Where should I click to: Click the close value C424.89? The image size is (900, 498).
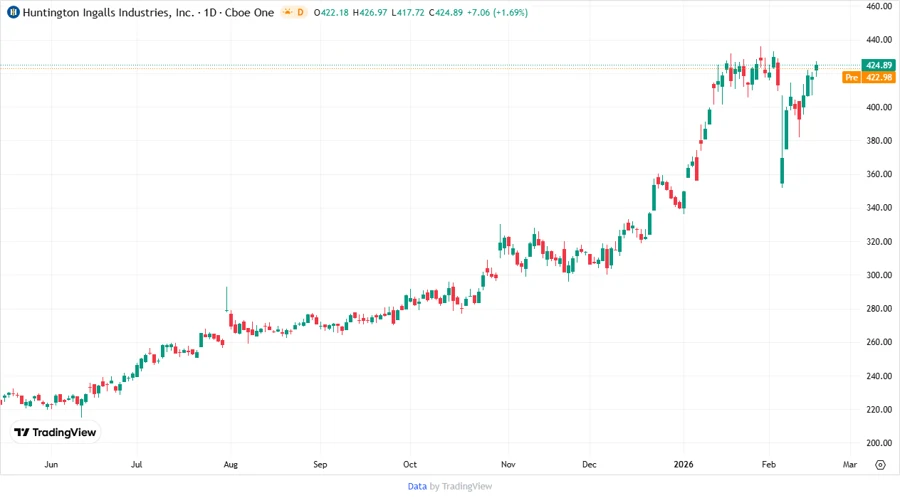click(x=446, y=12)
